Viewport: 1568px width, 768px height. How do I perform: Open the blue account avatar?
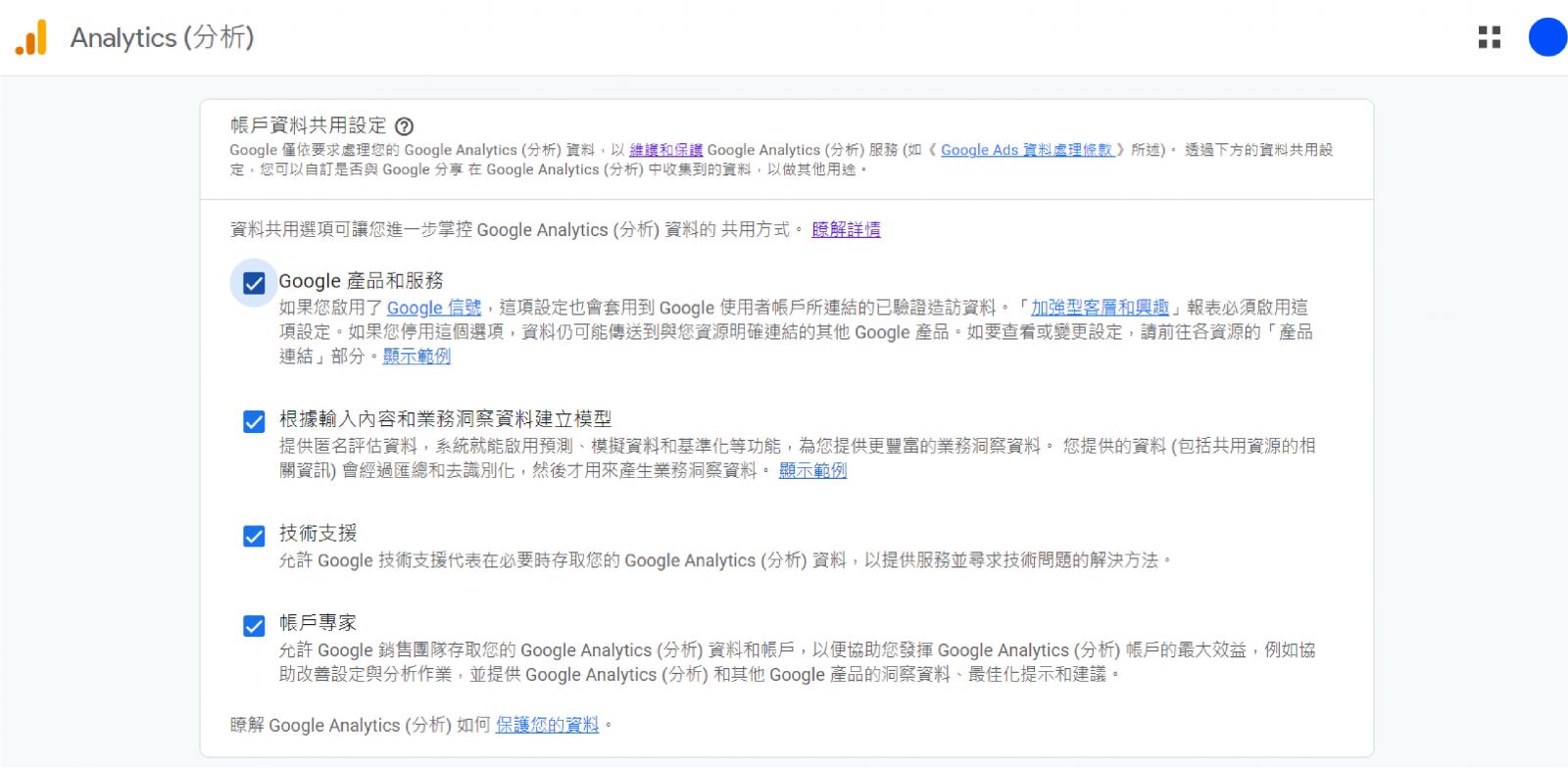point(1547,37)
